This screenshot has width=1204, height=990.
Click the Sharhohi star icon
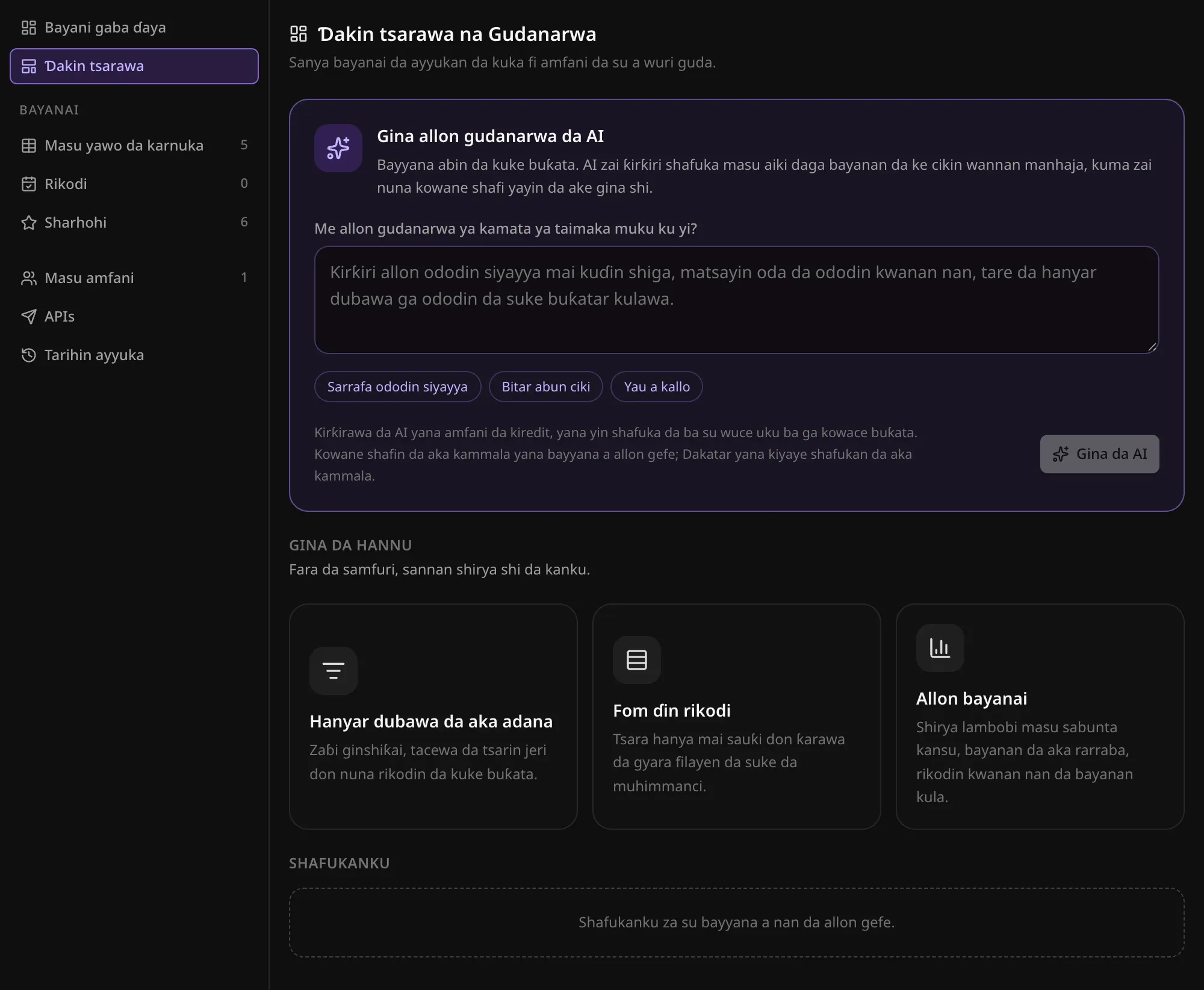(x=29, y=223)
